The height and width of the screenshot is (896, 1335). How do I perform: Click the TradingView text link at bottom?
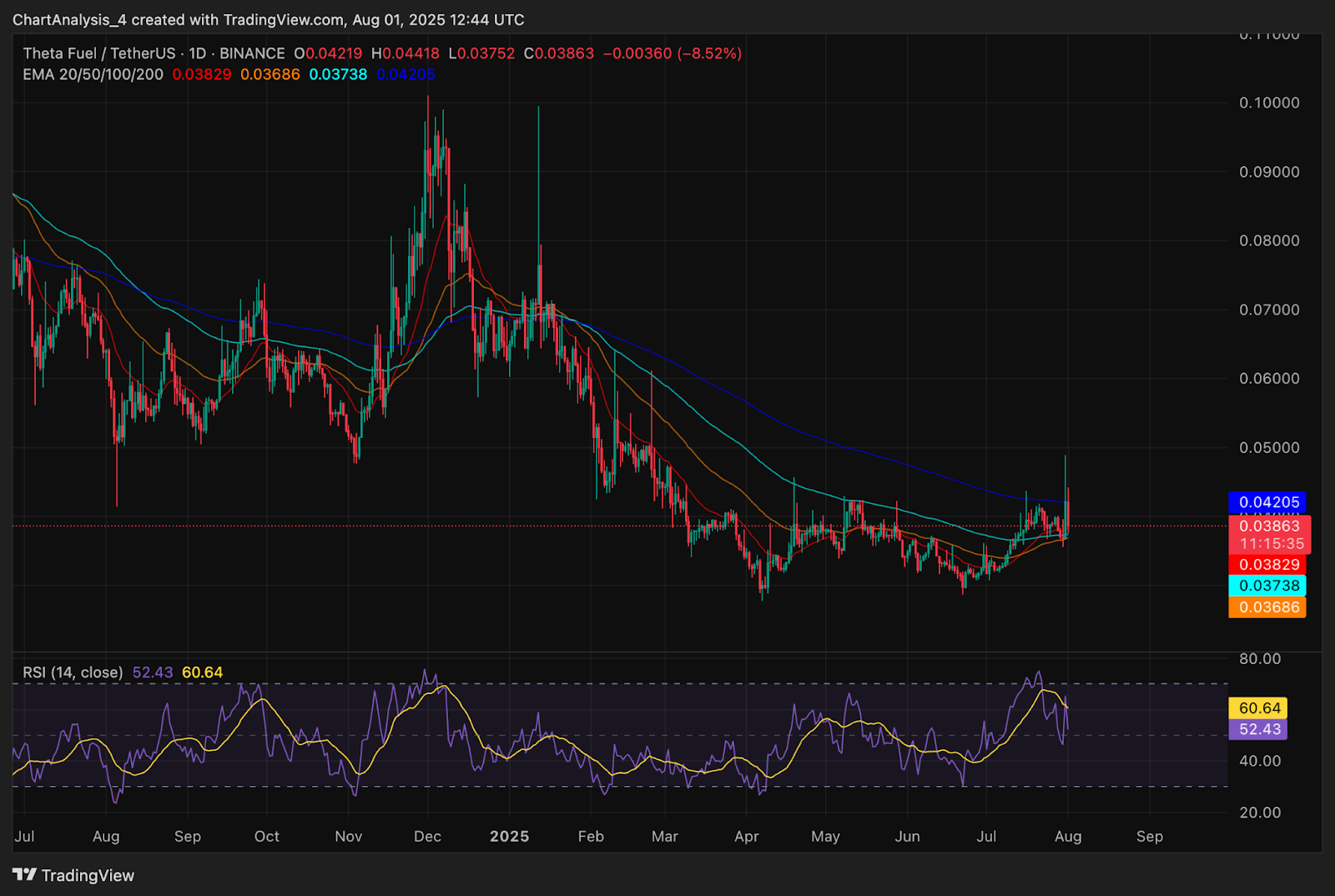click(88, 875)
